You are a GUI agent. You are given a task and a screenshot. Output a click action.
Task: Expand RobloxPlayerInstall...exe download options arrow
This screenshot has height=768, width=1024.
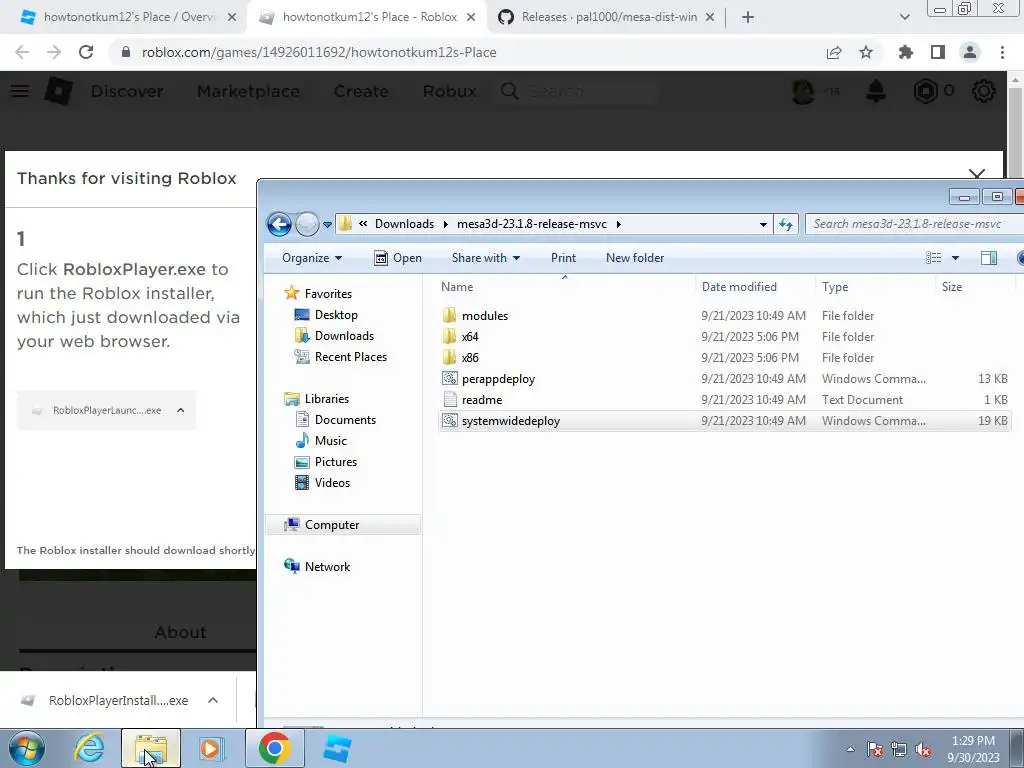click(x=213, y=700)
